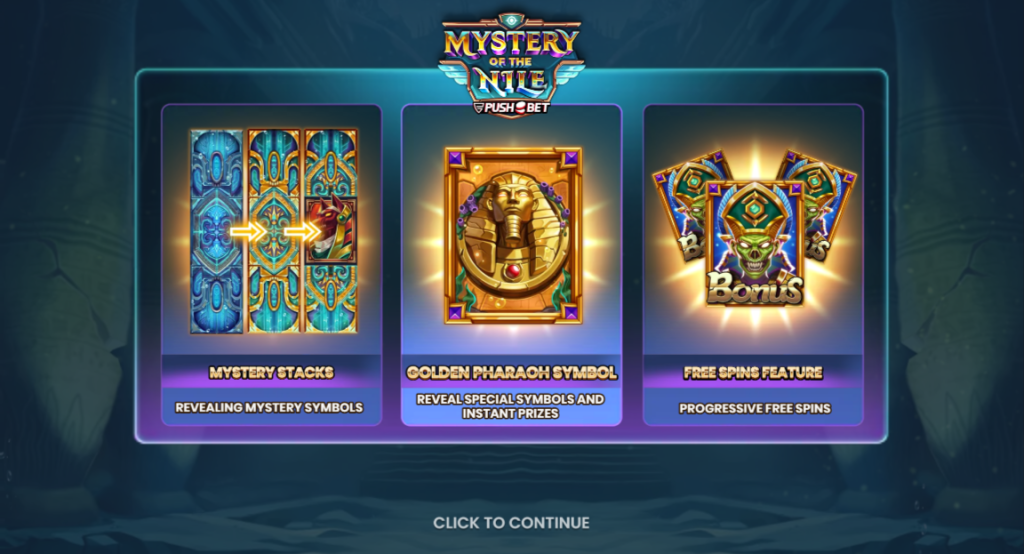
Task: Click the Golden Pharaoh Symbol title
Action: [511, 372]
